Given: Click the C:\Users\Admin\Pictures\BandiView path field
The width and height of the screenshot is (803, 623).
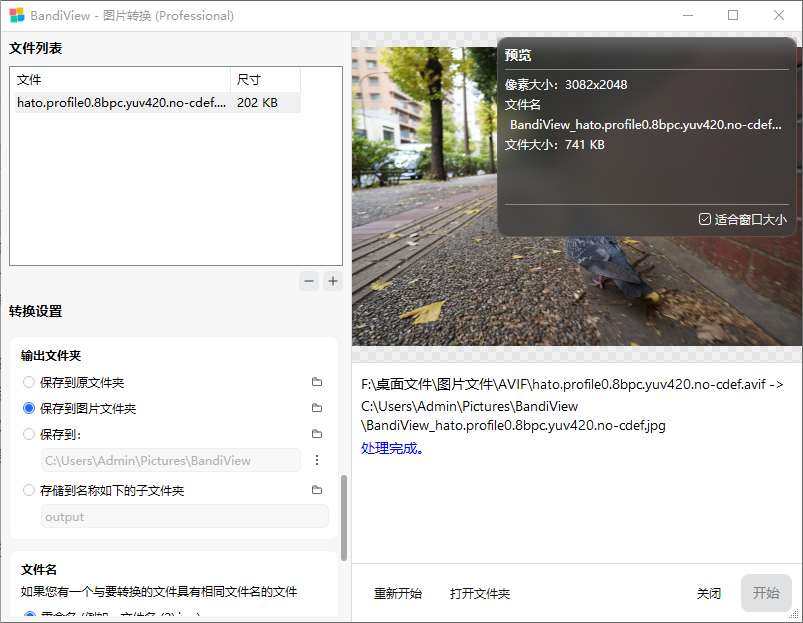Looking at the screenshot, I should pyautogui.click(x=171, y=460).
